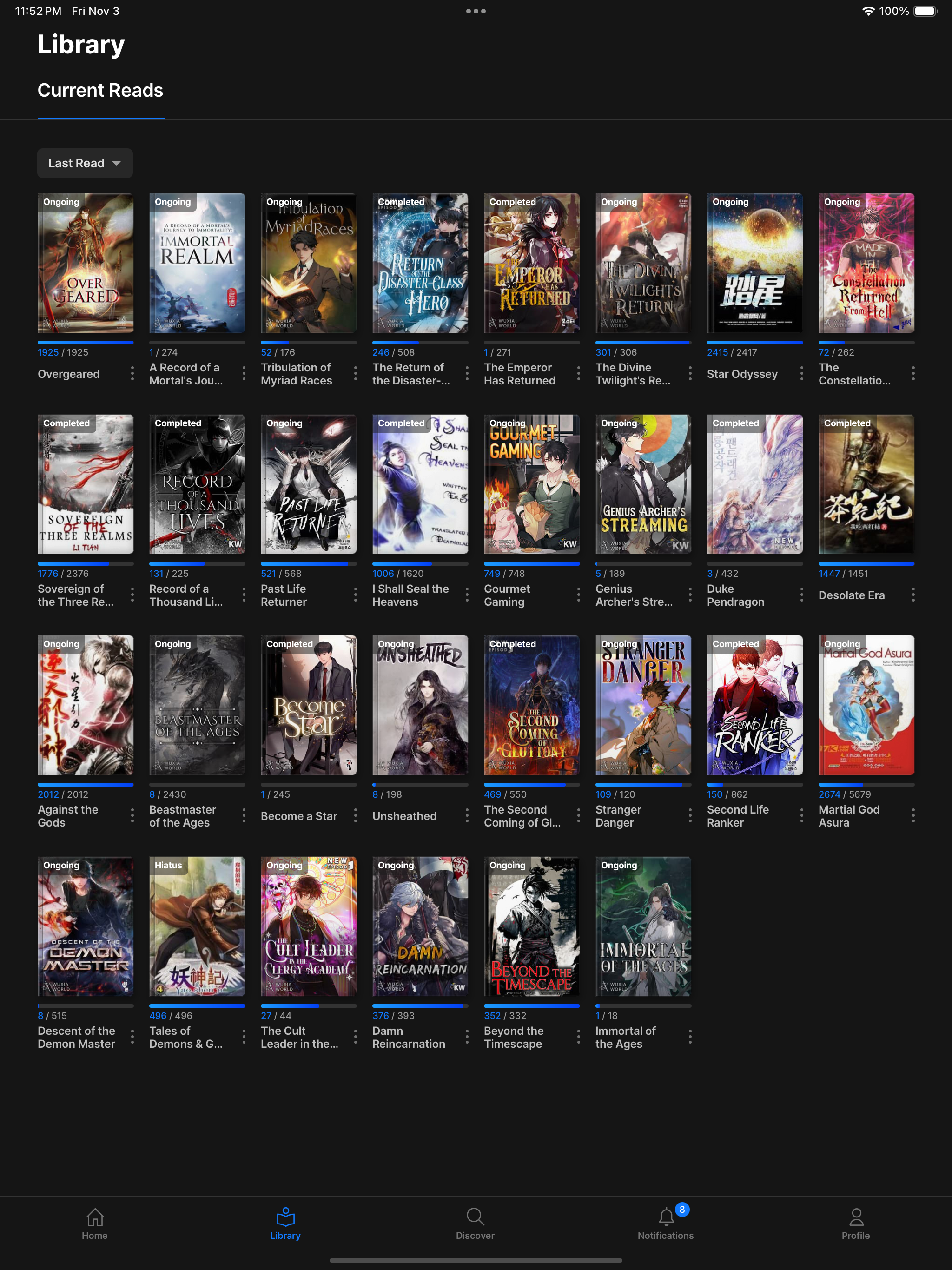Open Martial God Asura cover
952x1270 pixels.
click(x=866, y=705)
